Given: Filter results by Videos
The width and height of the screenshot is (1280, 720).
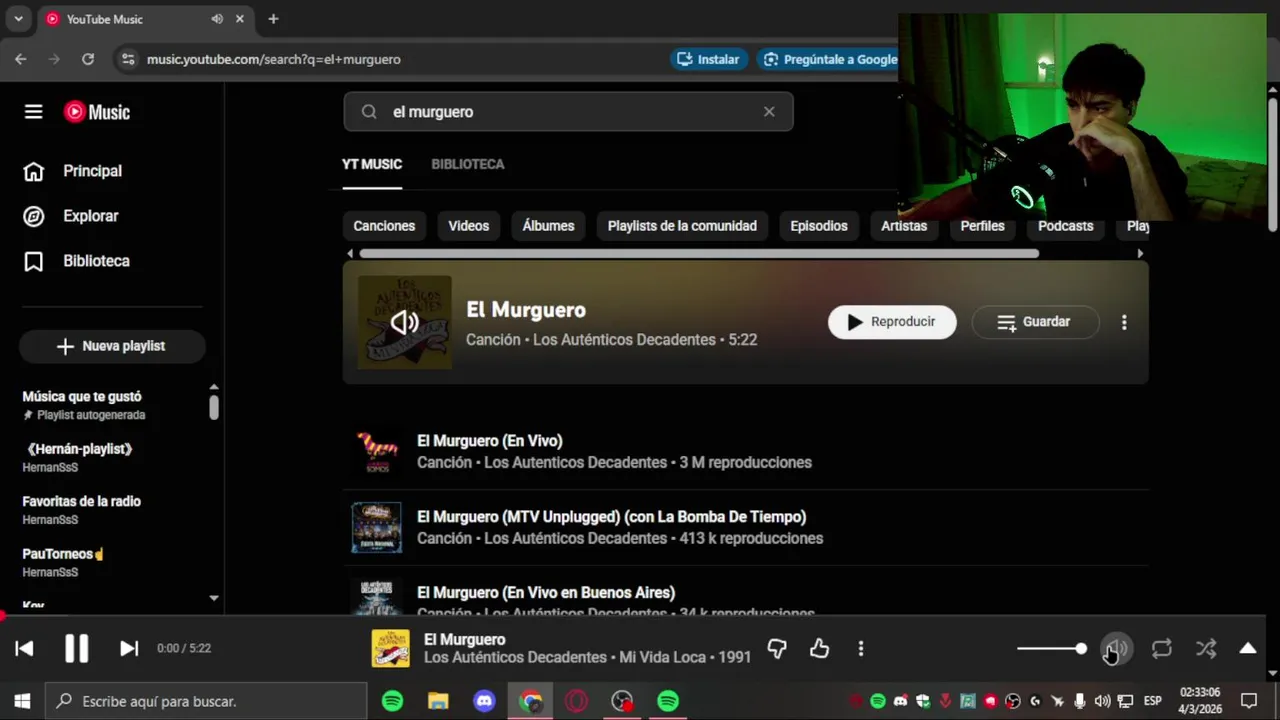Looking at the screenshot, I should click(x=469, y=226).
